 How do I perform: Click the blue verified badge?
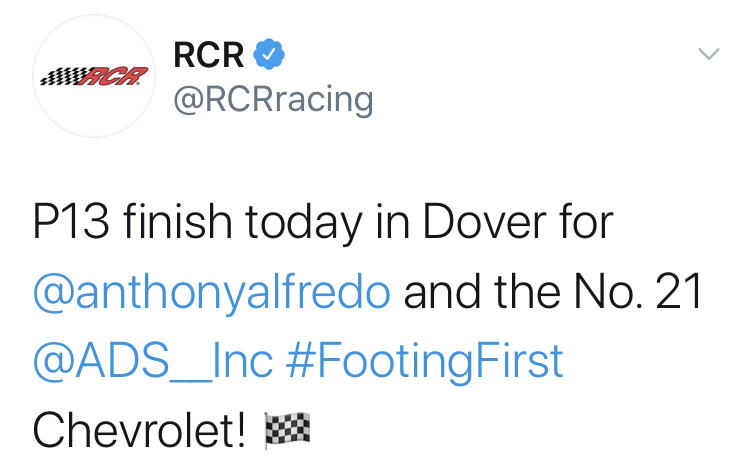268,54
